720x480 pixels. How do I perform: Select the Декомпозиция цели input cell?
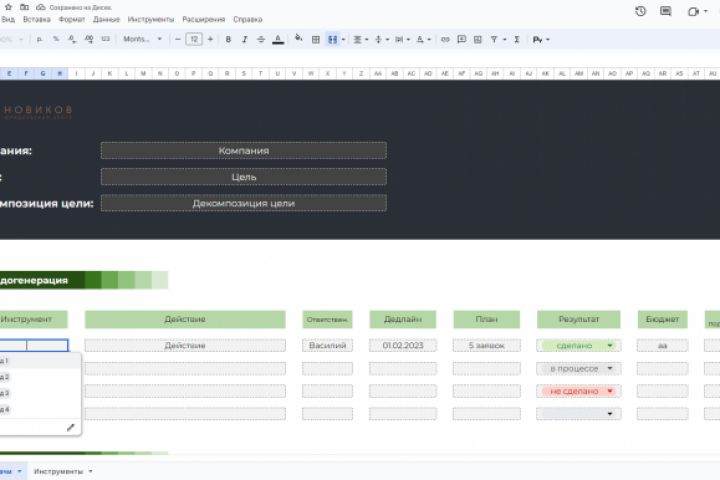coord(243,203)
